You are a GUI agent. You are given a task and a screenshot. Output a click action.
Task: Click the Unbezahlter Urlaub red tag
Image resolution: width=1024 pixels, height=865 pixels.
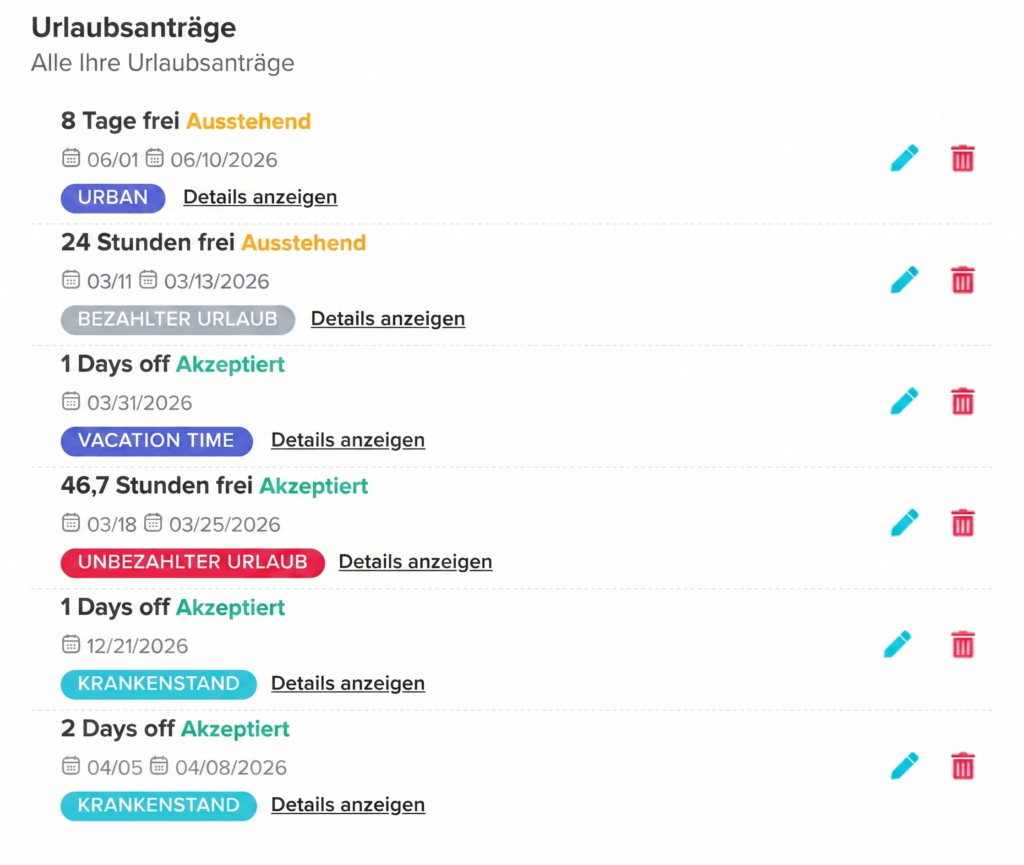[193, 563]
